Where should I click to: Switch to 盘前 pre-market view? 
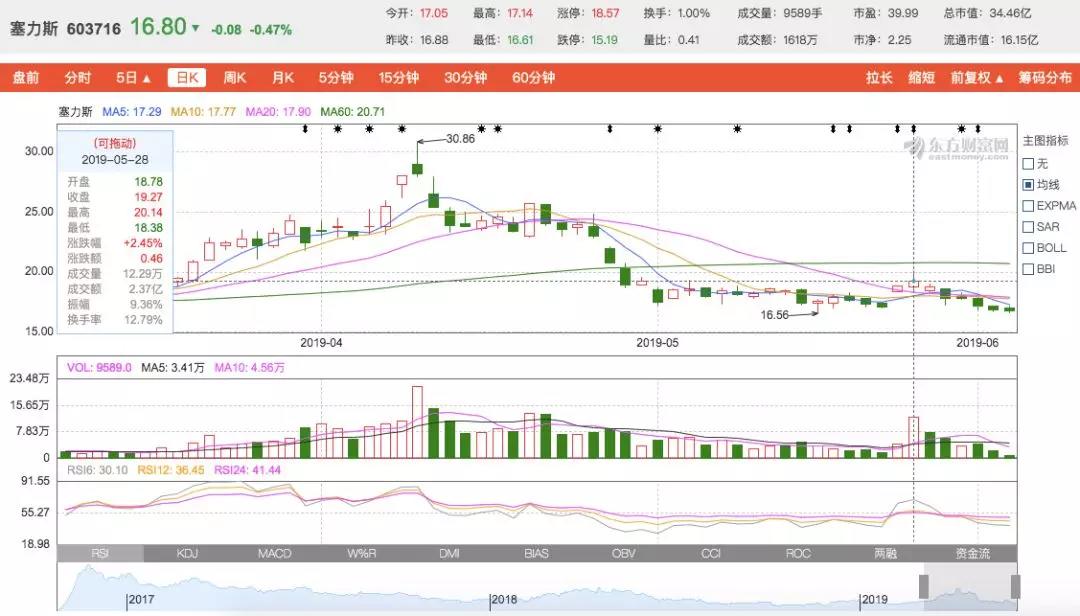pyautogui.click(x=26, y=78)
